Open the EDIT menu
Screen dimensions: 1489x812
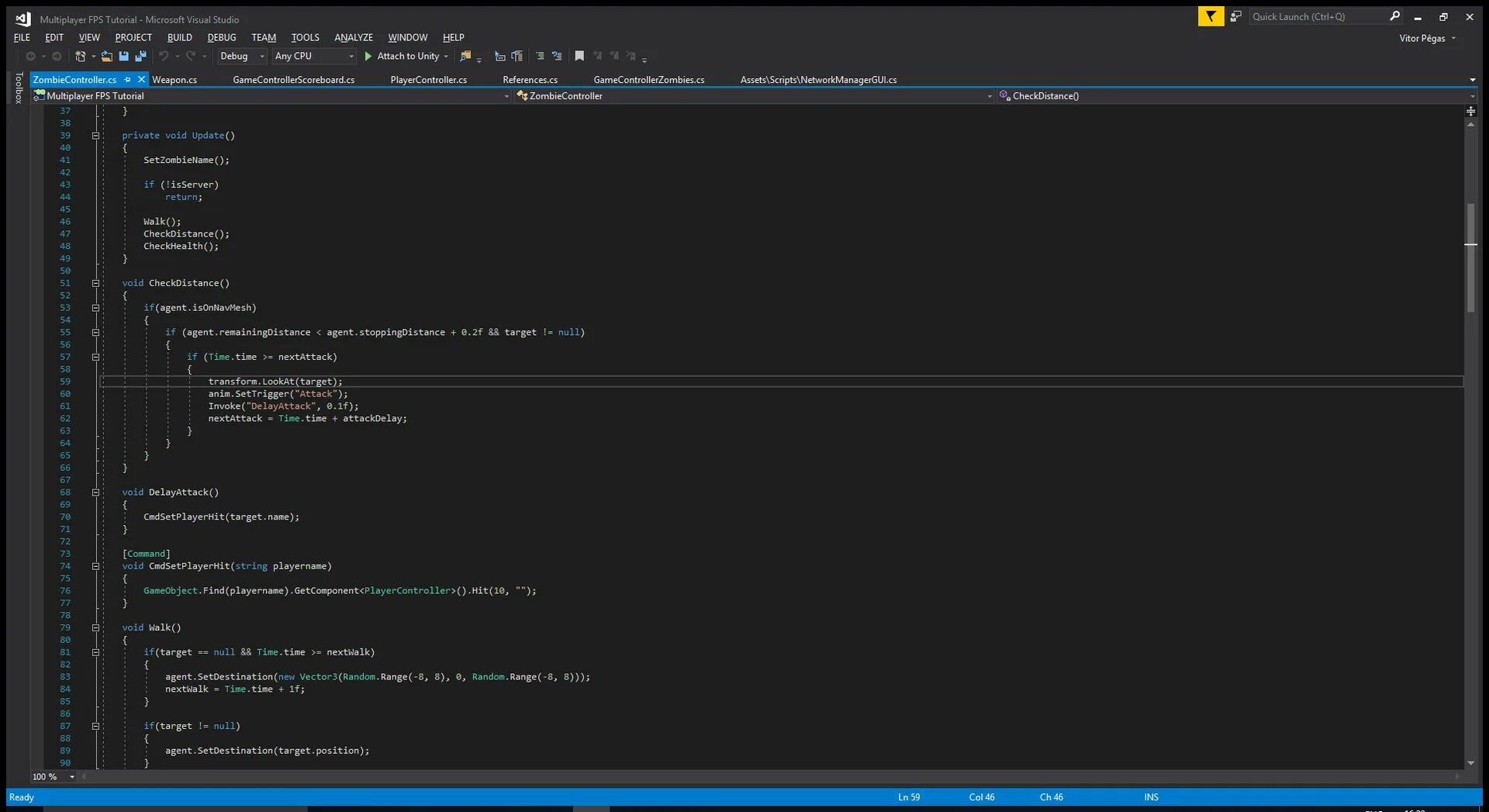pyautogui.click(x=54, y=37)
